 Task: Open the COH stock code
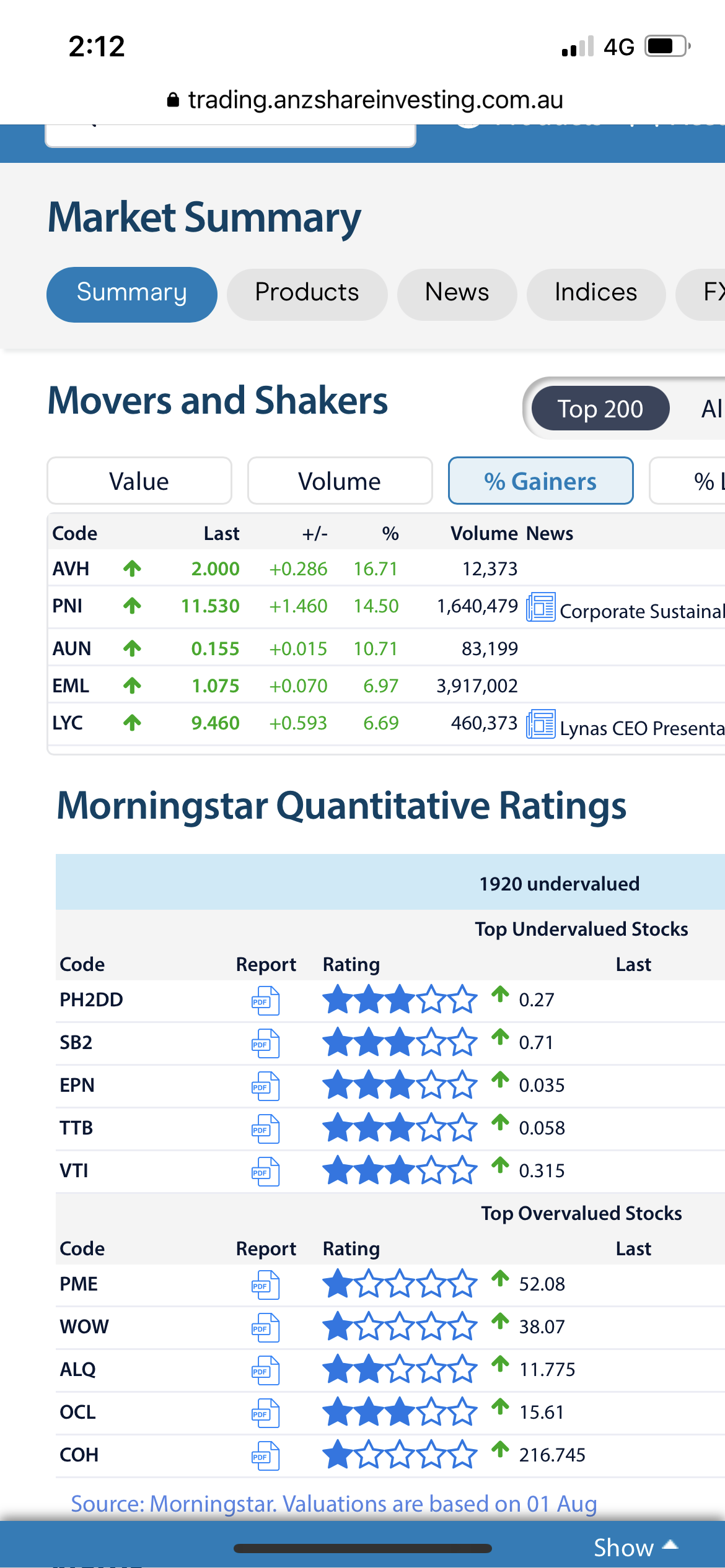tap(79, 1455)
